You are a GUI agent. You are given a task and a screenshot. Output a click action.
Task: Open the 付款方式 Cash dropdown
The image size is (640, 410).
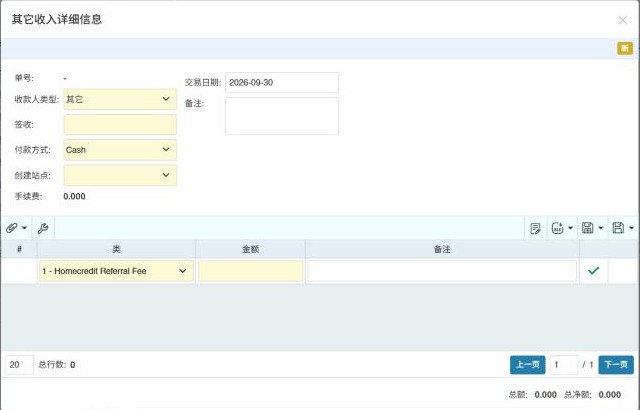pyautogui.click(x=120, y=150)
